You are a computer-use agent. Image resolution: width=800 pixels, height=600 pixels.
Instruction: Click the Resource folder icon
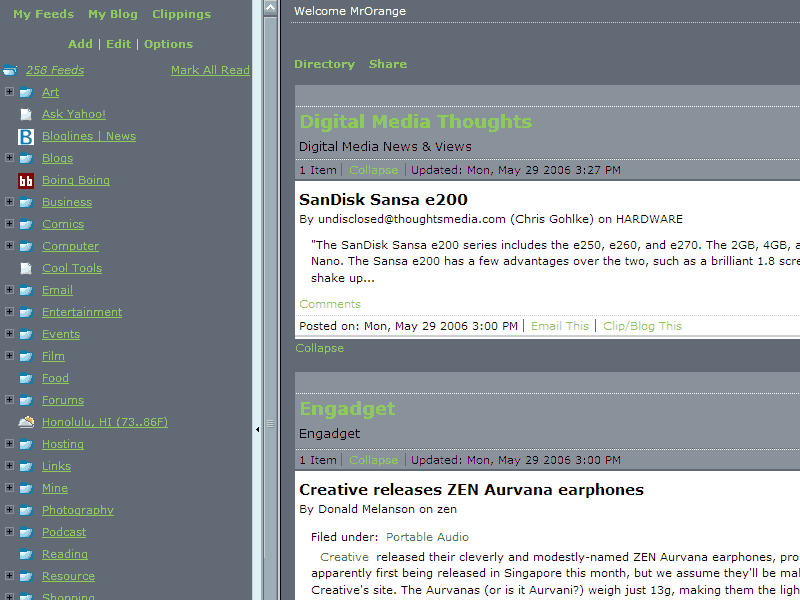pos(26,577)
